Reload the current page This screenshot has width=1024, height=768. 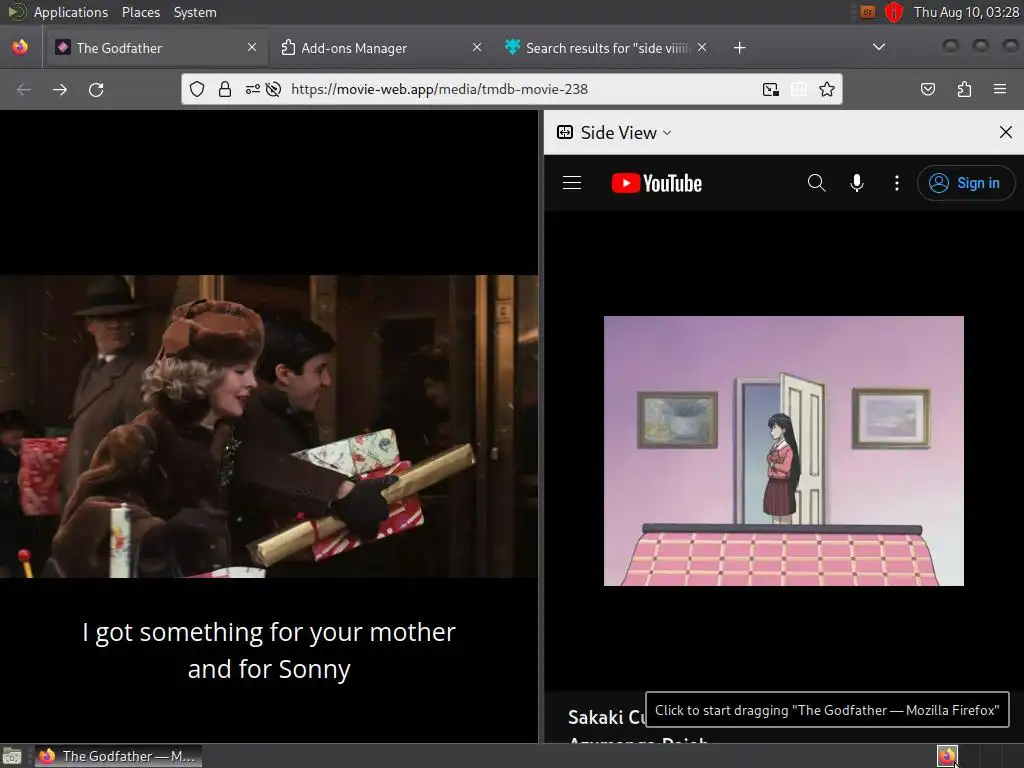click(x=96, y=89)
